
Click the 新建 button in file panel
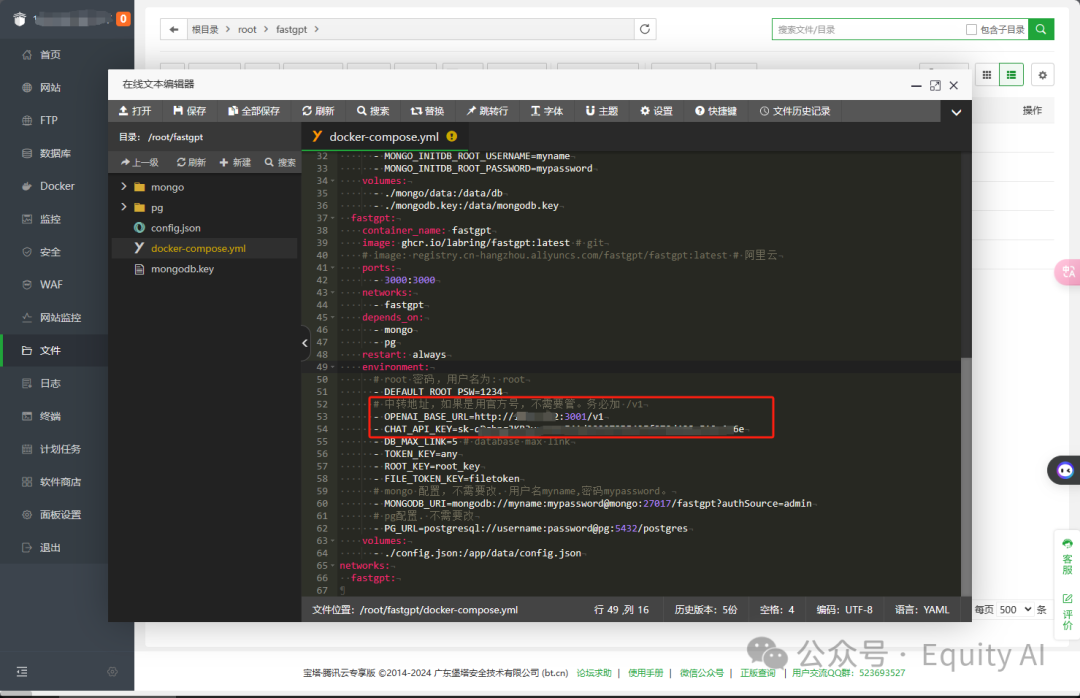(x=235, y=162)
